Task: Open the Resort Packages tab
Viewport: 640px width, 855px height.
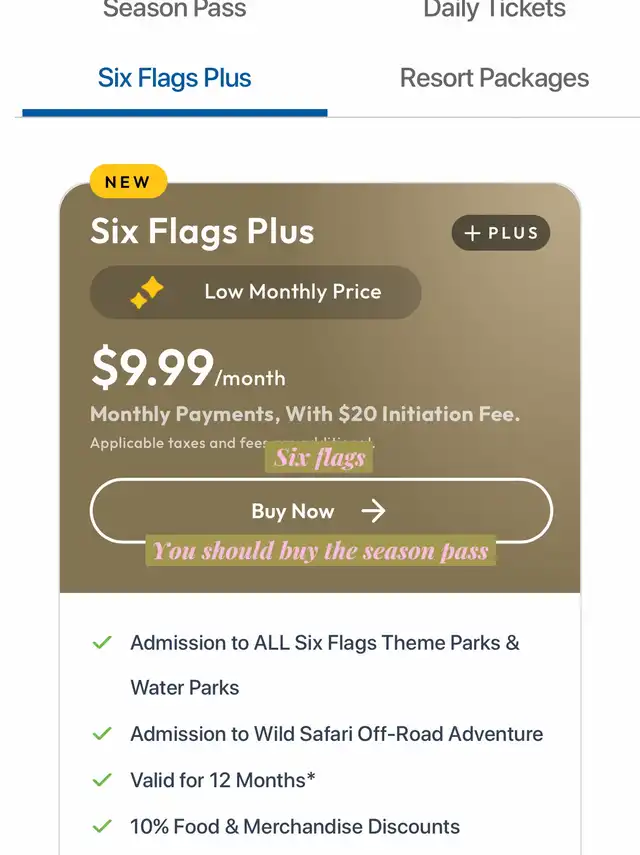Action: point(494,78)
